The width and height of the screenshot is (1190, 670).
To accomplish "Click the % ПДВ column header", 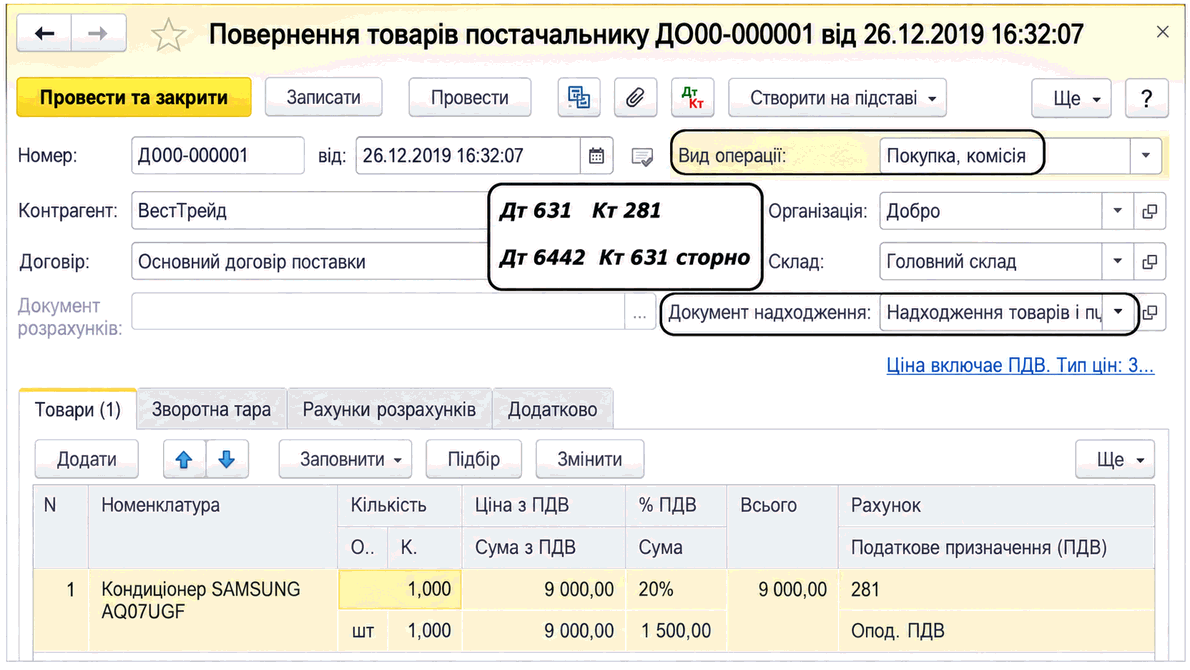I will pos(676,505).
